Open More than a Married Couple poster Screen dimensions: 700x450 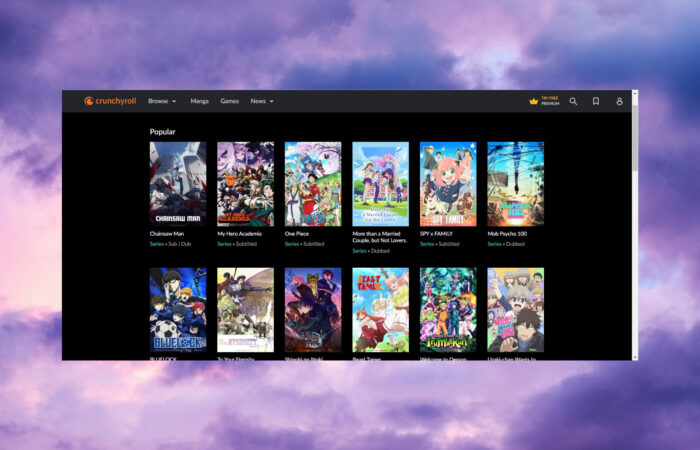pyautogui.click(x=380, y=184)
